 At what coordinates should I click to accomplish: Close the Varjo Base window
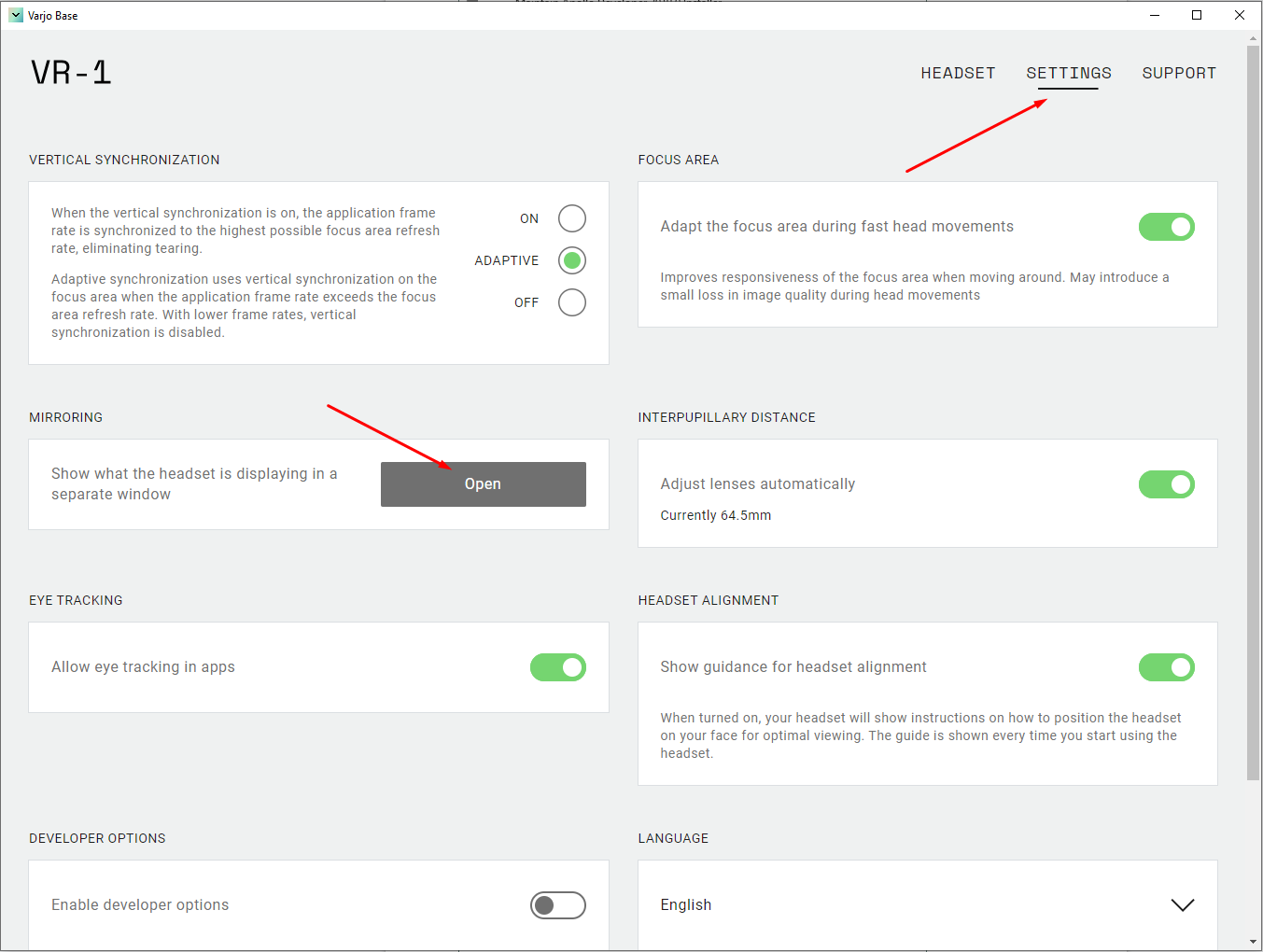(x=1240, y=15)
